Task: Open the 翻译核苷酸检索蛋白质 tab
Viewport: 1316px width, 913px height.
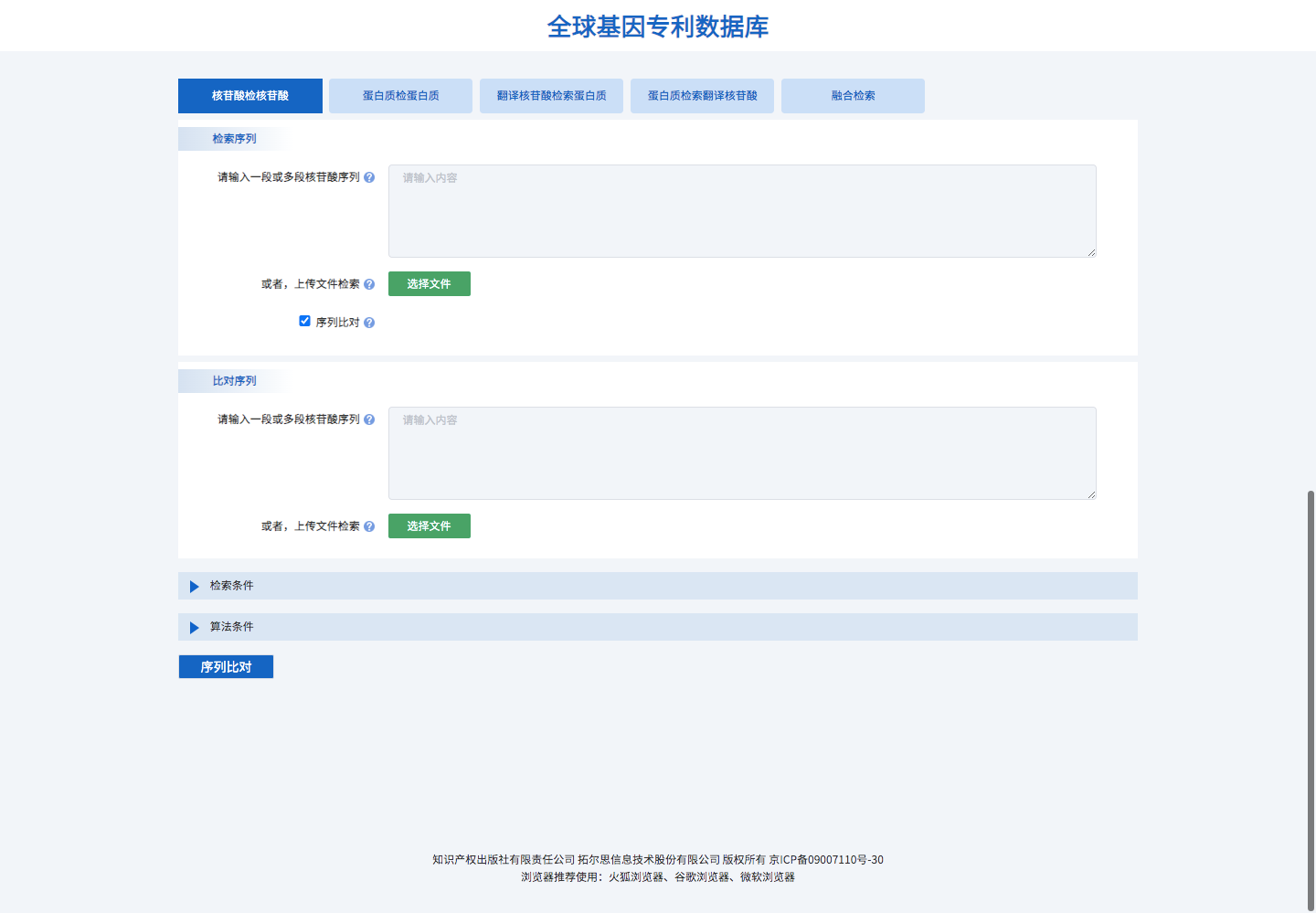Action: point(551,96)
